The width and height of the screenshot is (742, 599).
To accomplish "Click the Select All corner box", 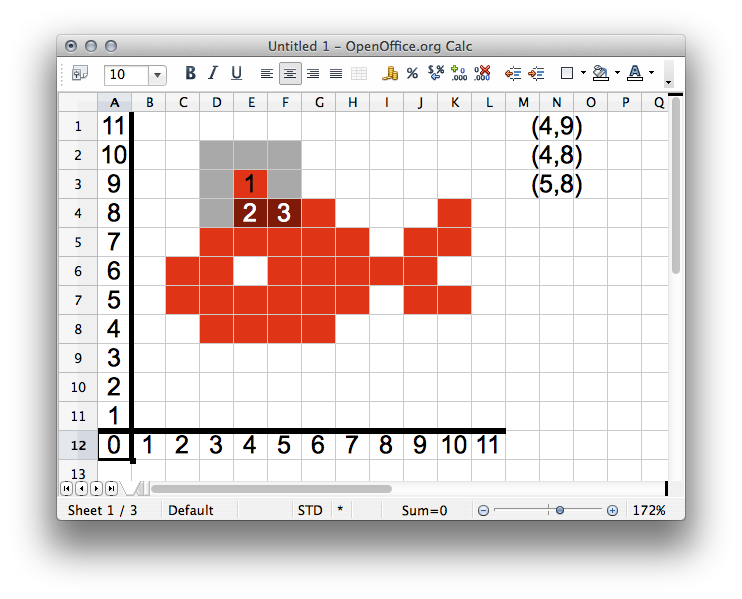I will [78, 102].
